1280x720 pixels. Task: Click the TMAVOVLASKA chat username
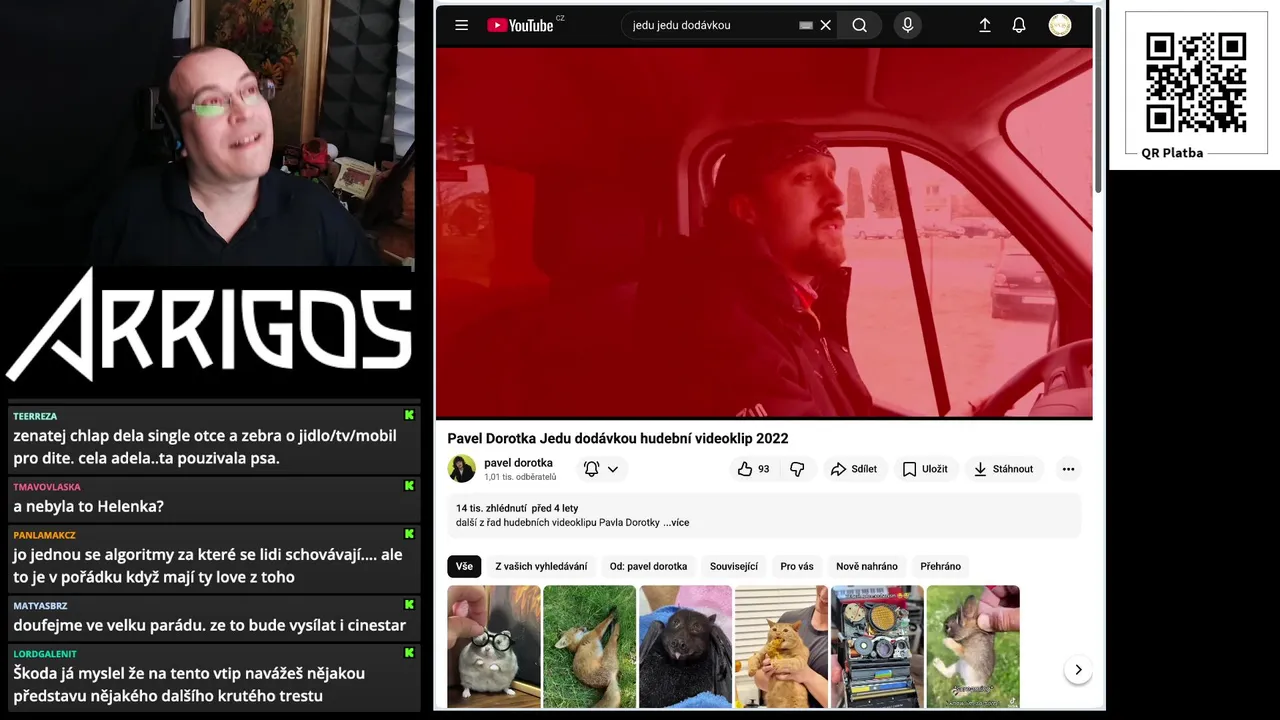coord(47,487)
